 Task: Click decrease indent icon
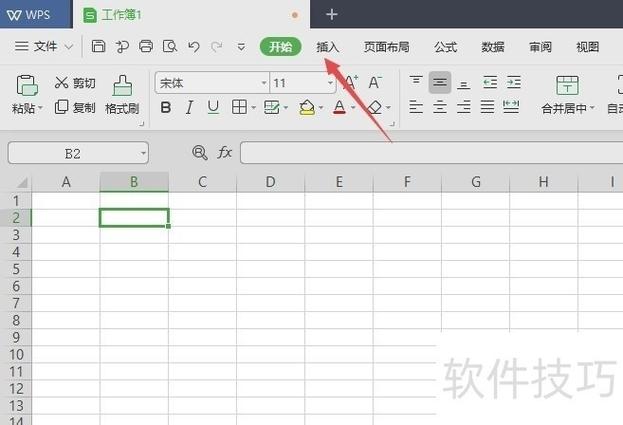[x=490, y=83]
